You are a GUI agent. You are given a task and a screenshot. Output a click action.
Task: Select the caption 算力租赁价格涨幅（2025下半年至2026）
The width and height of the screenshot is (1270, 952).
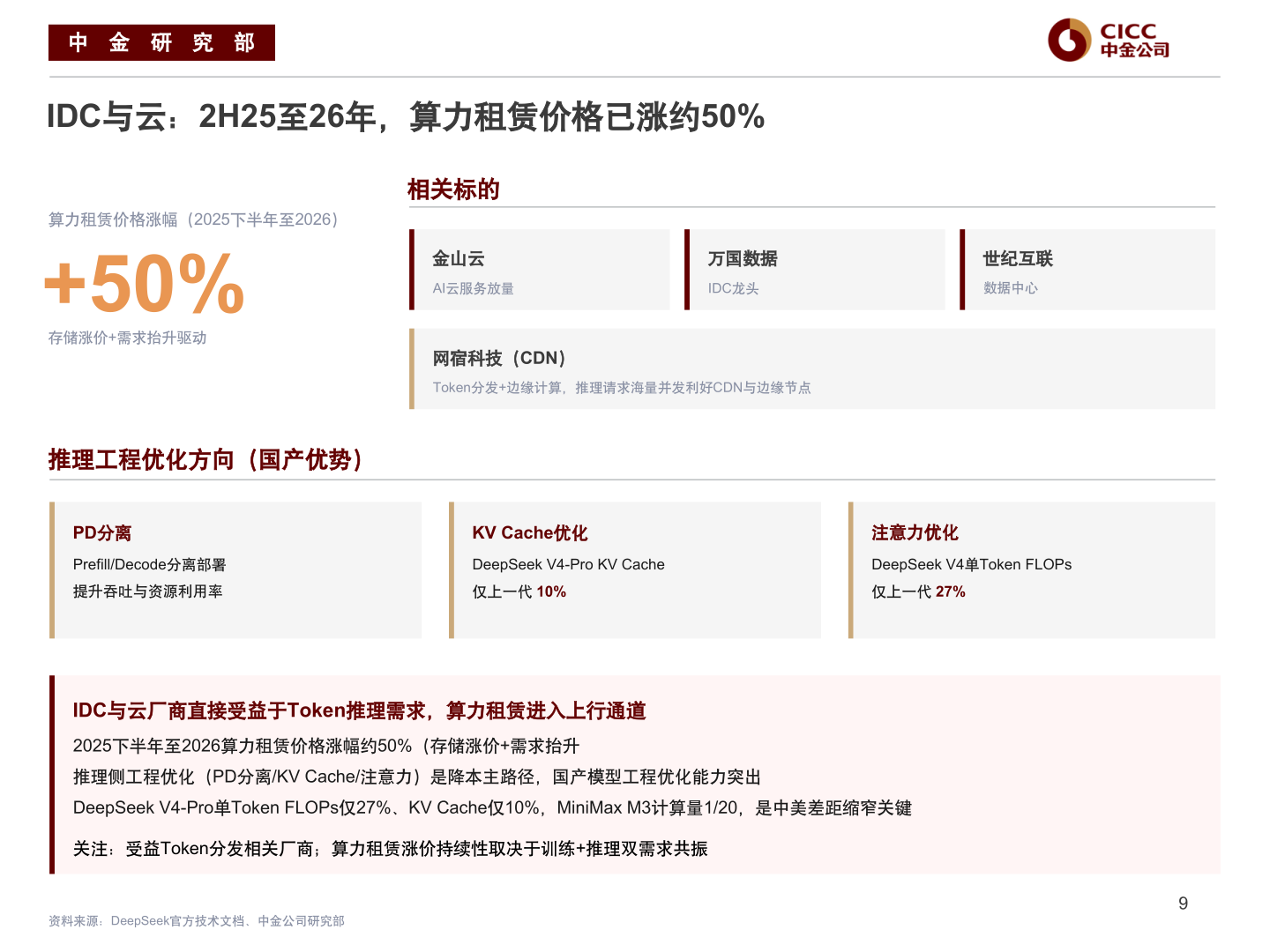[193, 219]
